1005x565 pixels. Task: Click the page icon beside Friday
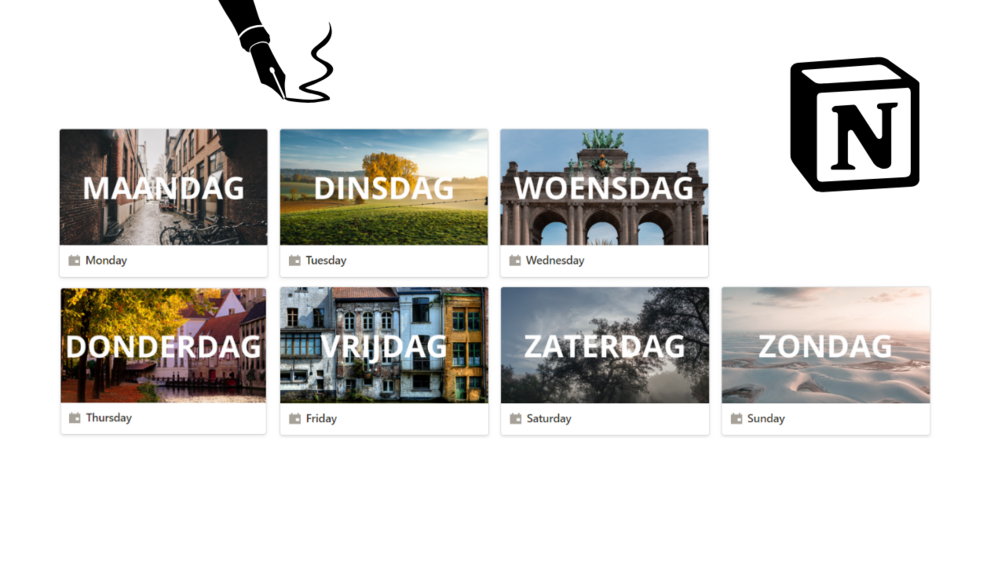tap(295, 418)
